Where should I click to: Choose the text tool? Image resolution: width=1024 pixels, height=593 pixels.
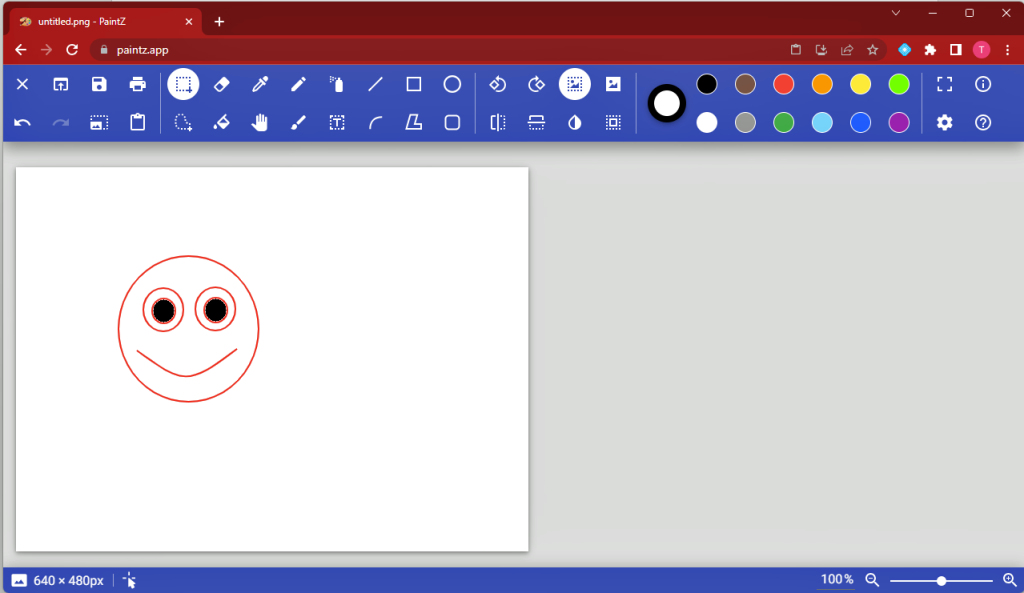pyautogui.click(x=336, y=122)
